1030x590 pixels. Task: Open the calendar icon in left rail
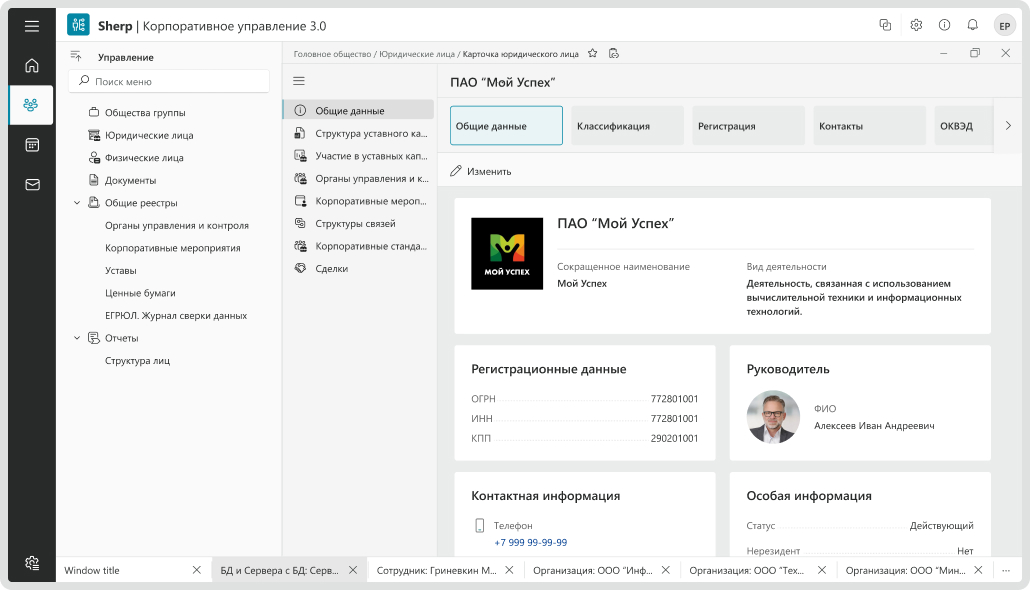pos(32,145)
